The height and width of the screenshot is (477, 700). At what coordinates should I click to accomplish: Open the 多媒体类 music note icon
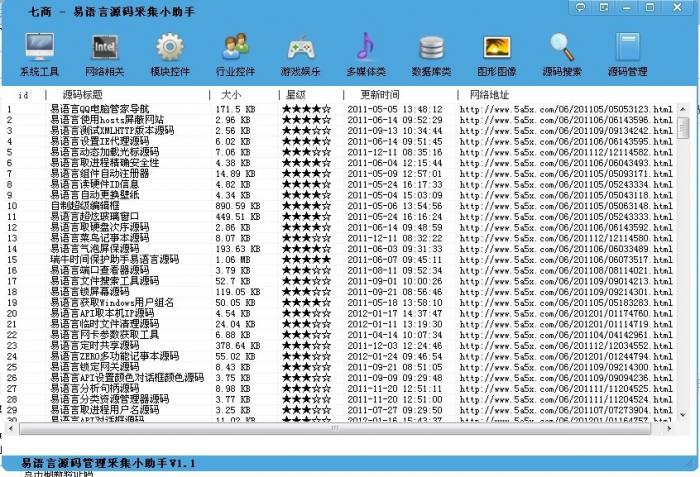[x=366, y=46]
